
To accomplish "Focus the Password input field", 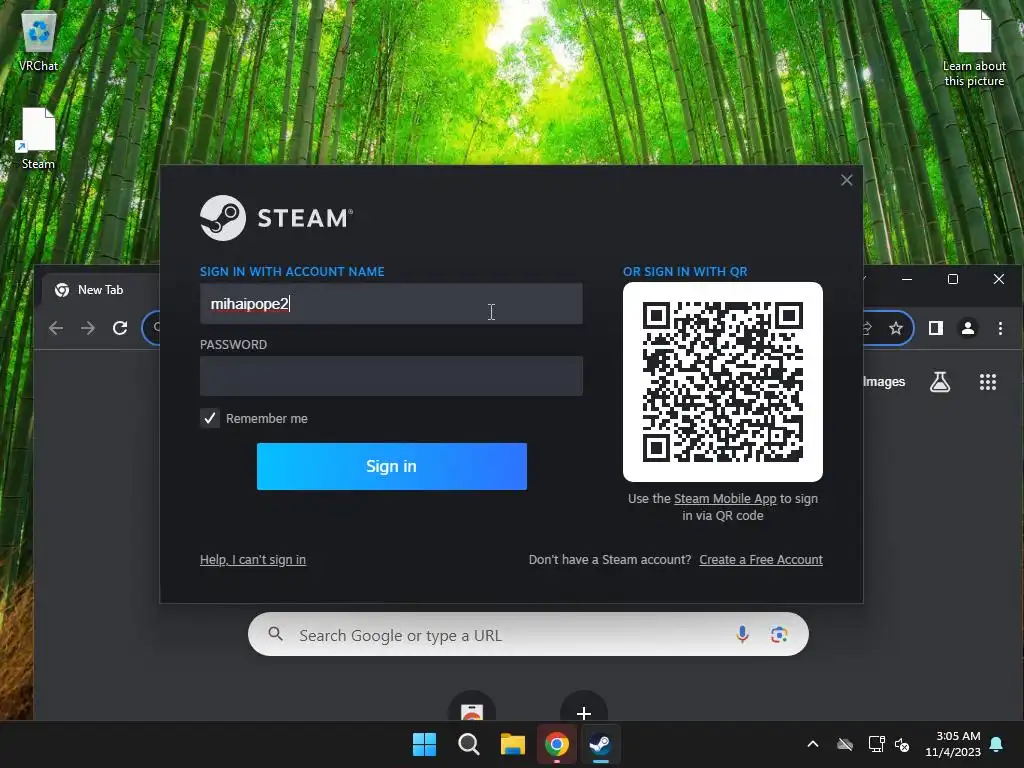I will 391,376.
